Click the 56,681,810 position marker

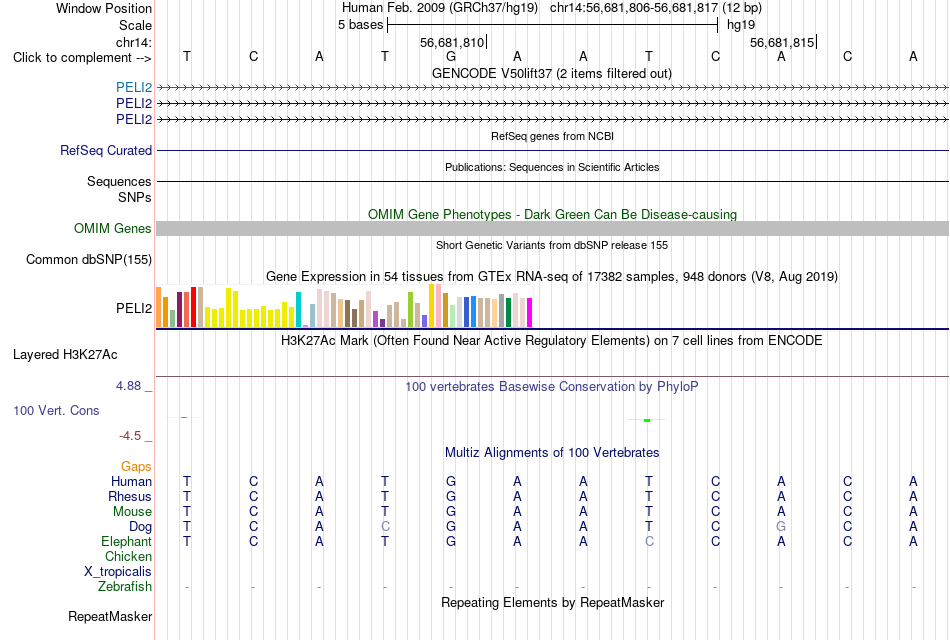coord(453,42)
